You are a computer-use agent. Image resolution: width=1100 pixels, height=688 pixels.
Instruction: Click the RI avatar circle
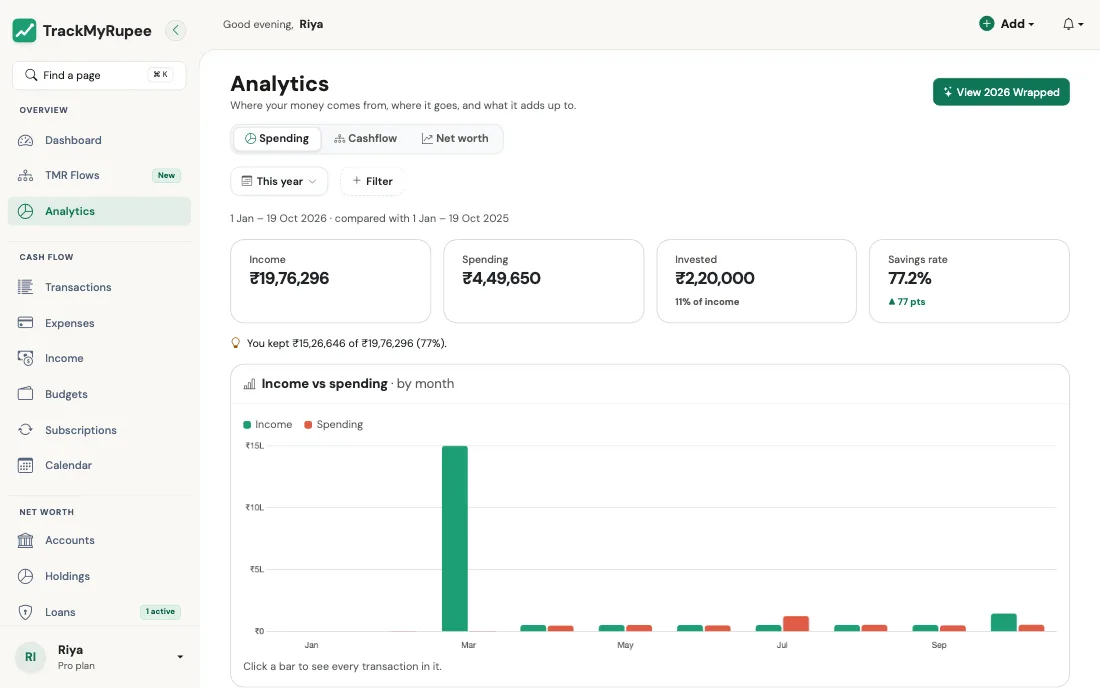30,657
